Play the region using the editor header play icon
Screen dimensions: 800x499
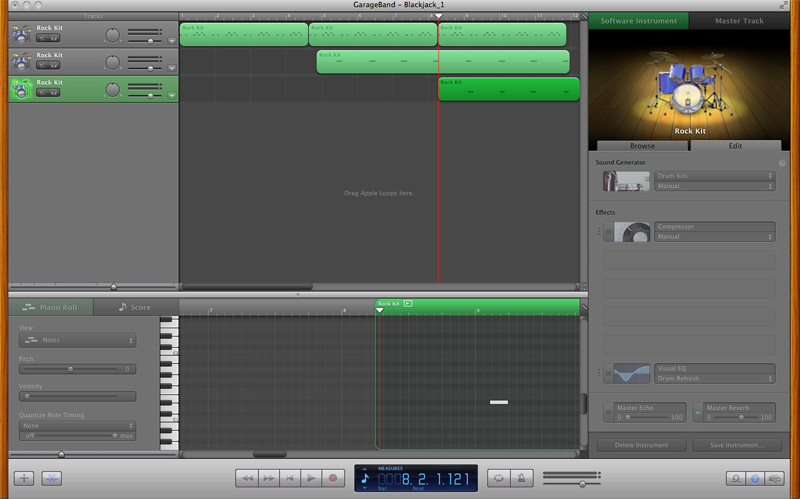click(408, 304)
